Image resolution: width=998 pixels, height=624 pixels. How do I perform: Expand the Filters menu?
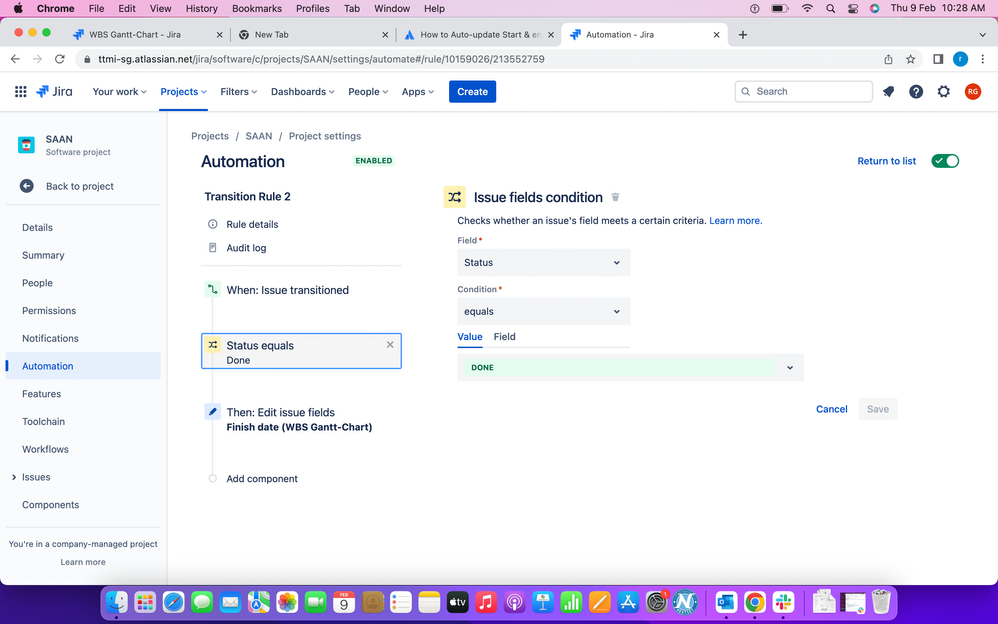[239, 92]
